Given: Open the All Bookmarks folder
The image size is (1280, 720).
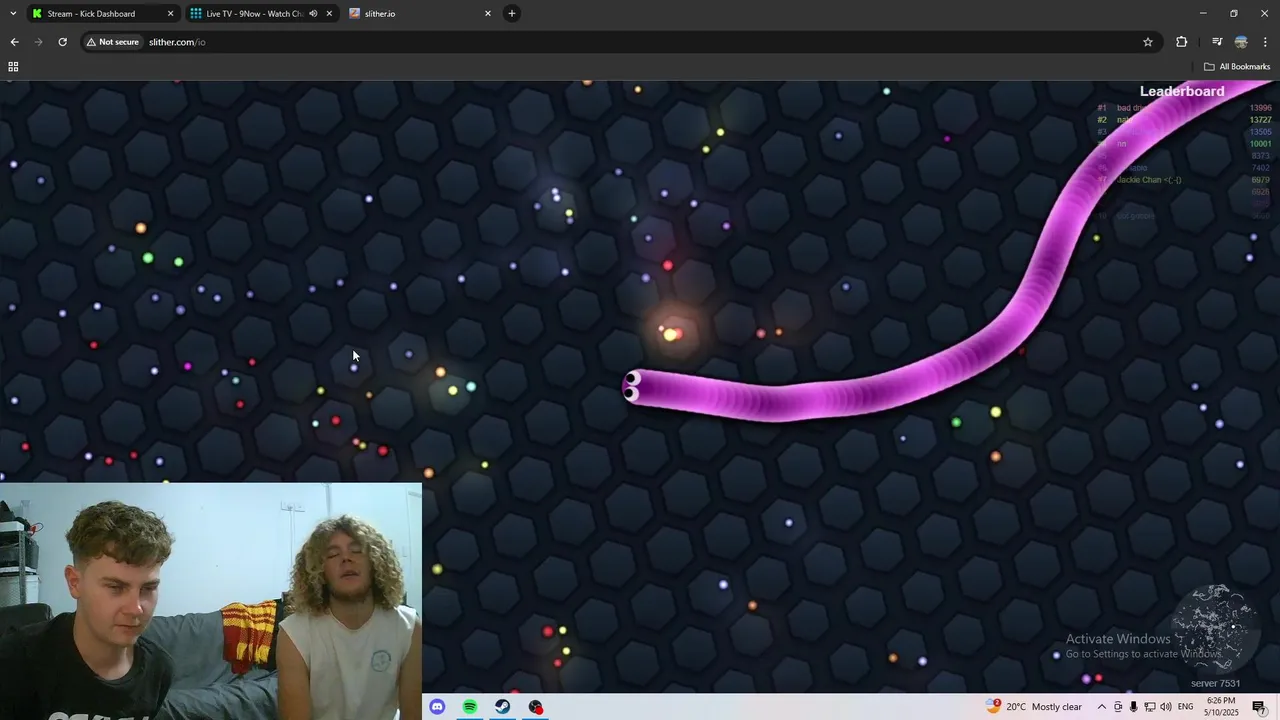Looking at the screenshot, I should (1237, 67).
